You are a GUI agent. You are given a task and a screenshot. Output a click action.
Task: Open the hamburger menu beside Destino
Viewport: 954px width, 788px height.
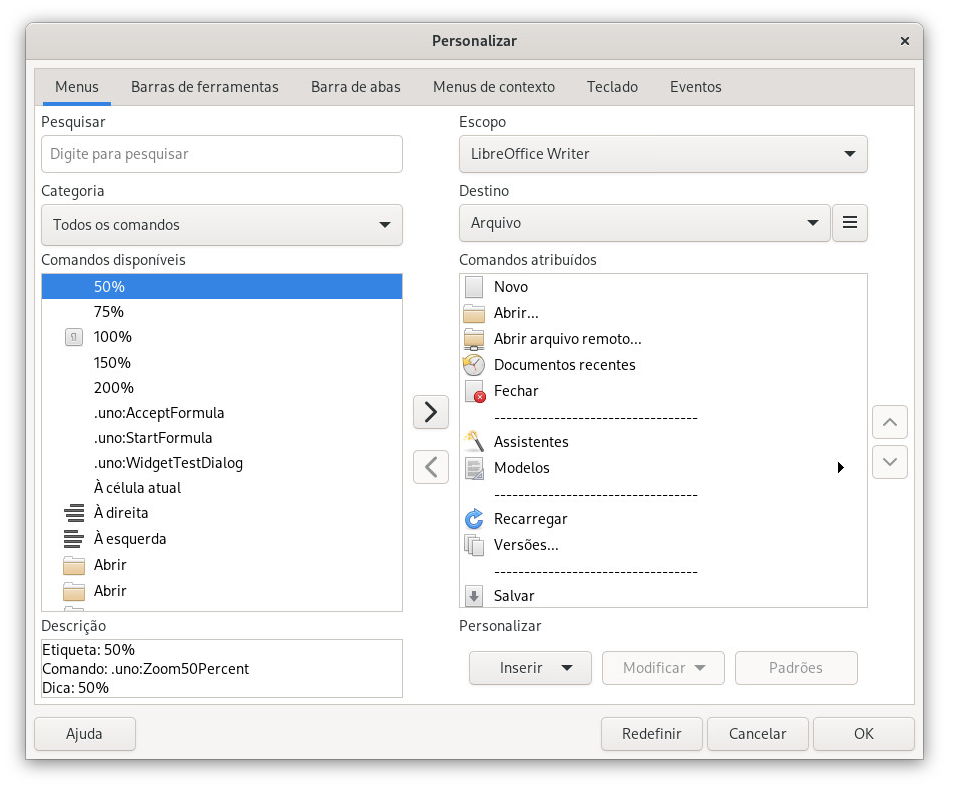tap(850, 223)
